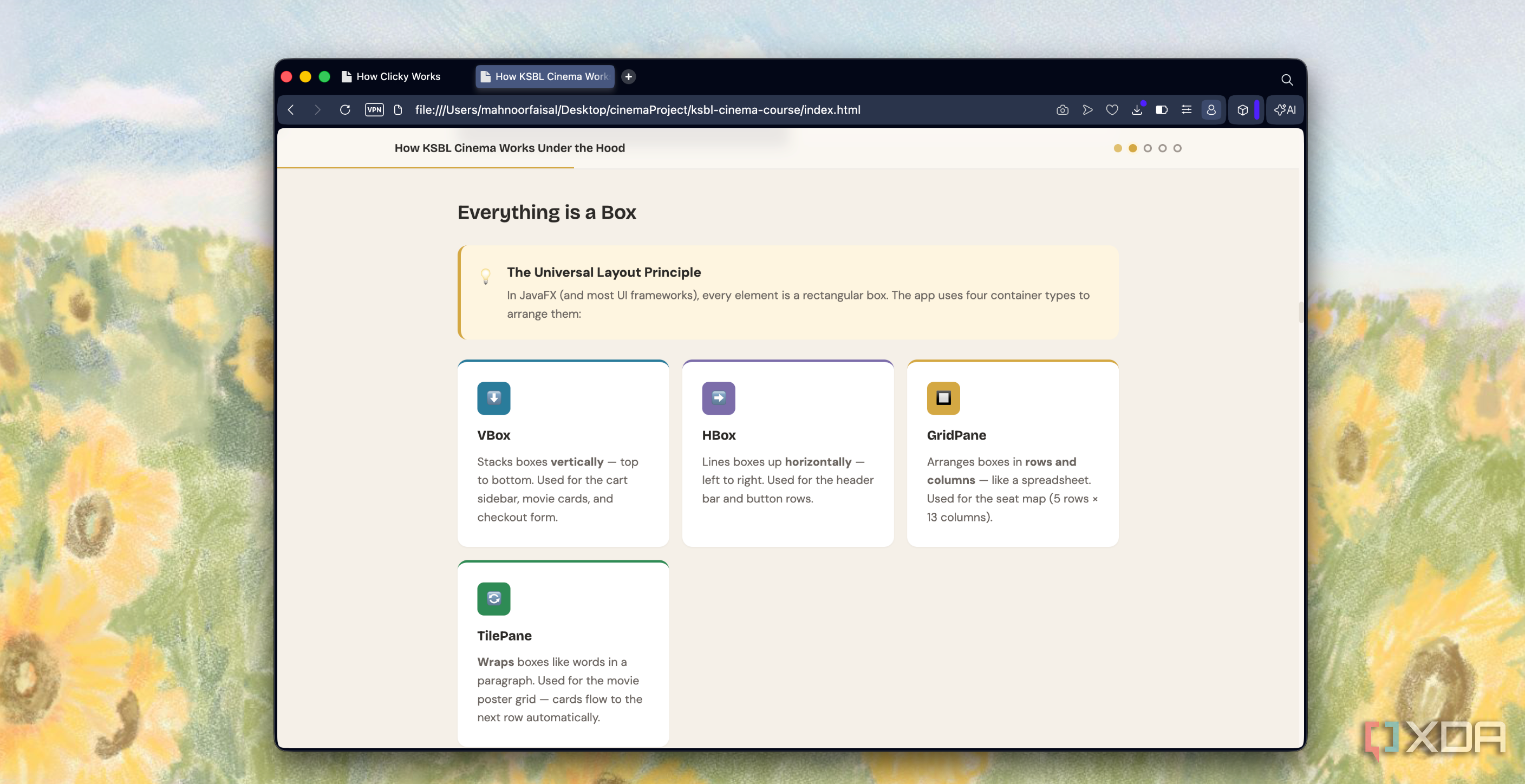Open the easy setup sliders menu icon
1525x784 pixels.
pyautogui.click(x=1187, y=109)
